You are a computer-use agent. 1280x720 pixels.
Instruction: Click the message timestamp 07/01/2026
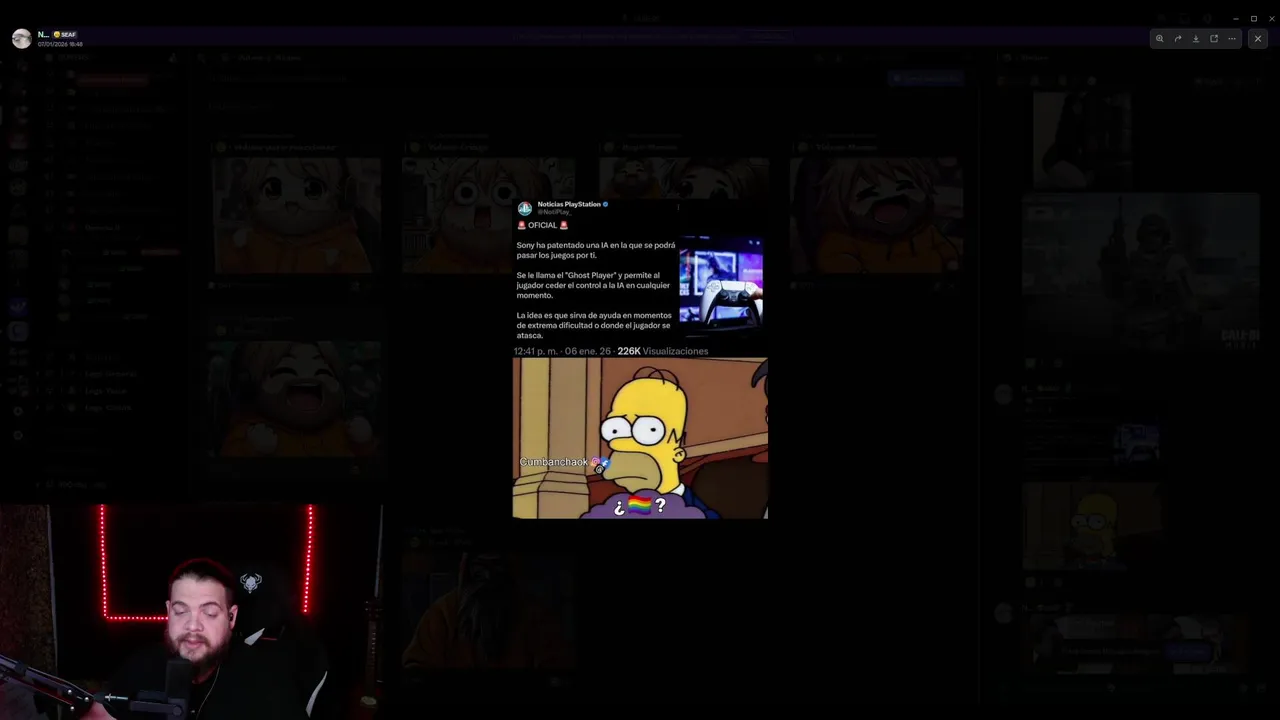coord(60,45)
